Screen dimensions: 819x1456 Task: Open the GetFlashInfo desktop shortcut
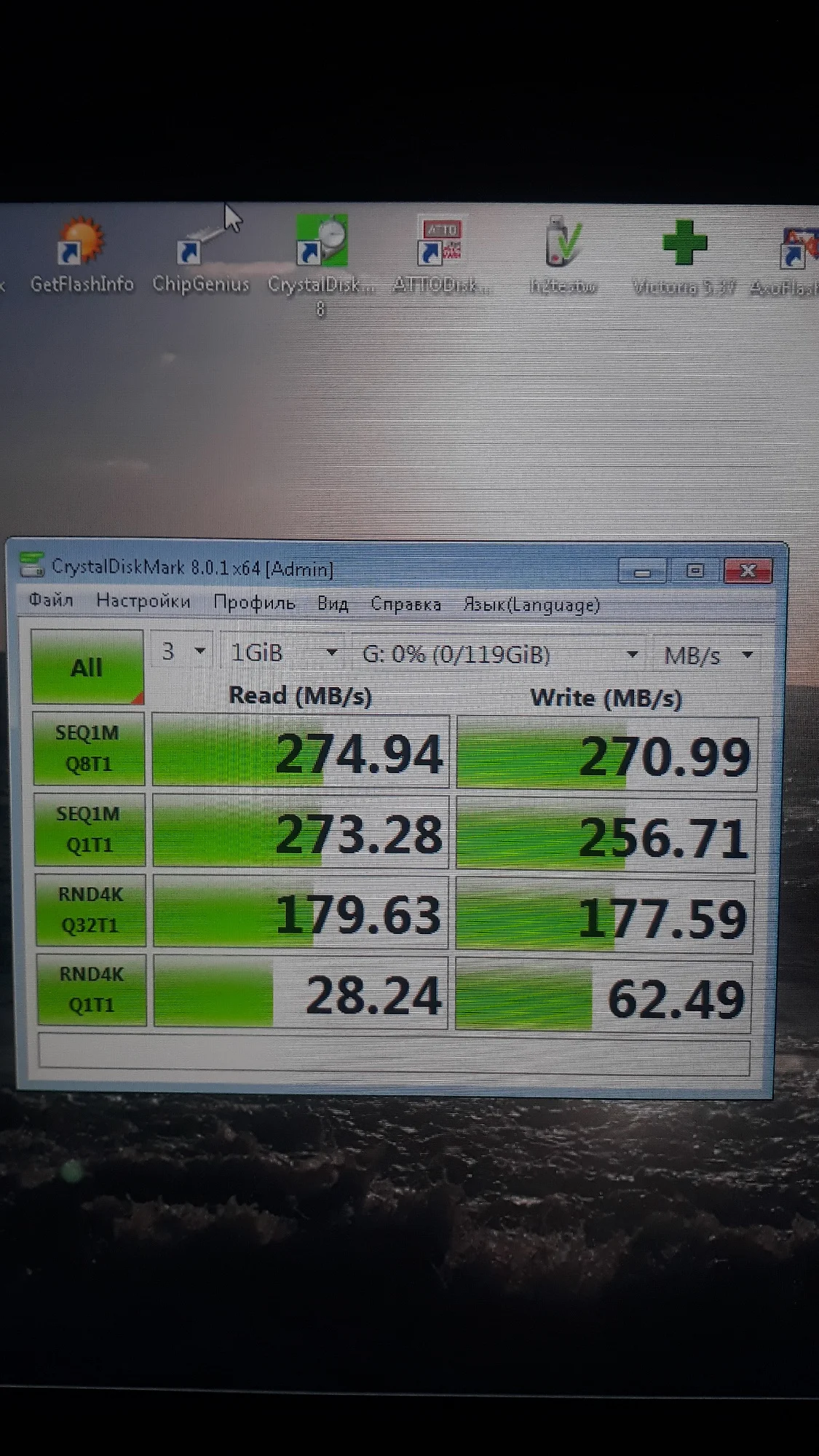click(81, 244)
